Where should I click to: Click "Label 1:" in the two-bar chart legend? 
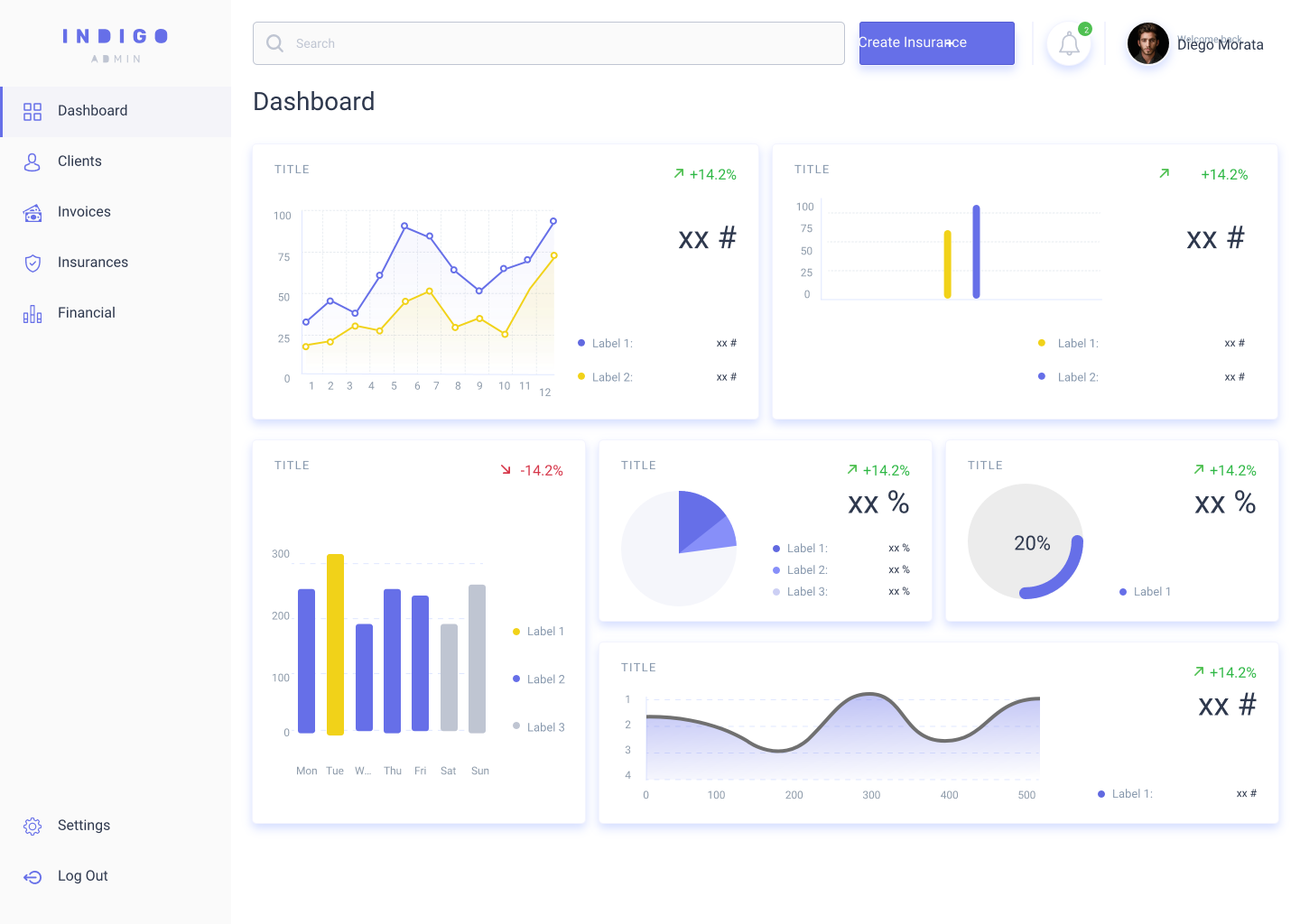pyautogui.click(x=1078, y=344)
